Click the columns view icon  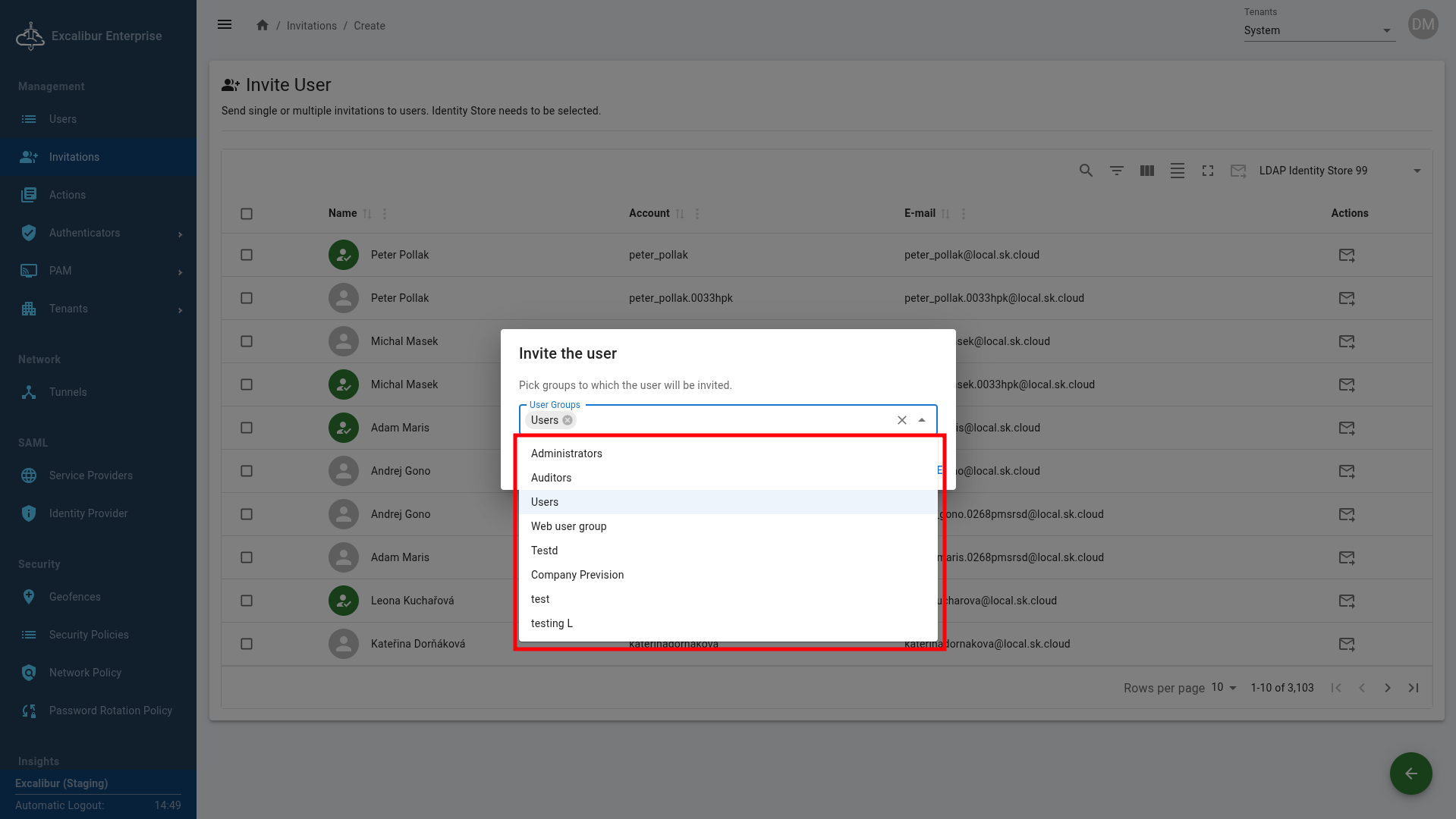1146,171
